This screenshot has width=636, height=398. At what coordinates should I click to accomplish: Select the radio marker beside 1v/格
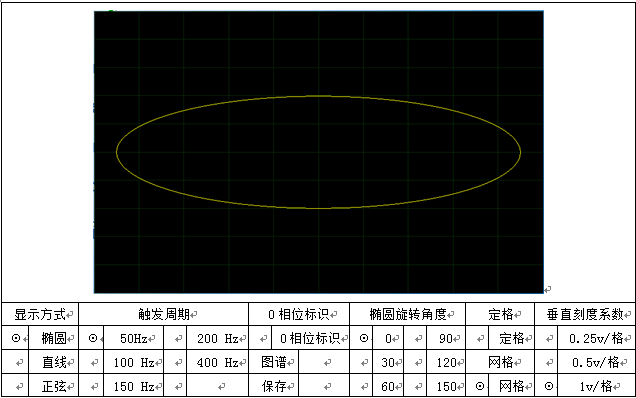(x=549, y=386)
